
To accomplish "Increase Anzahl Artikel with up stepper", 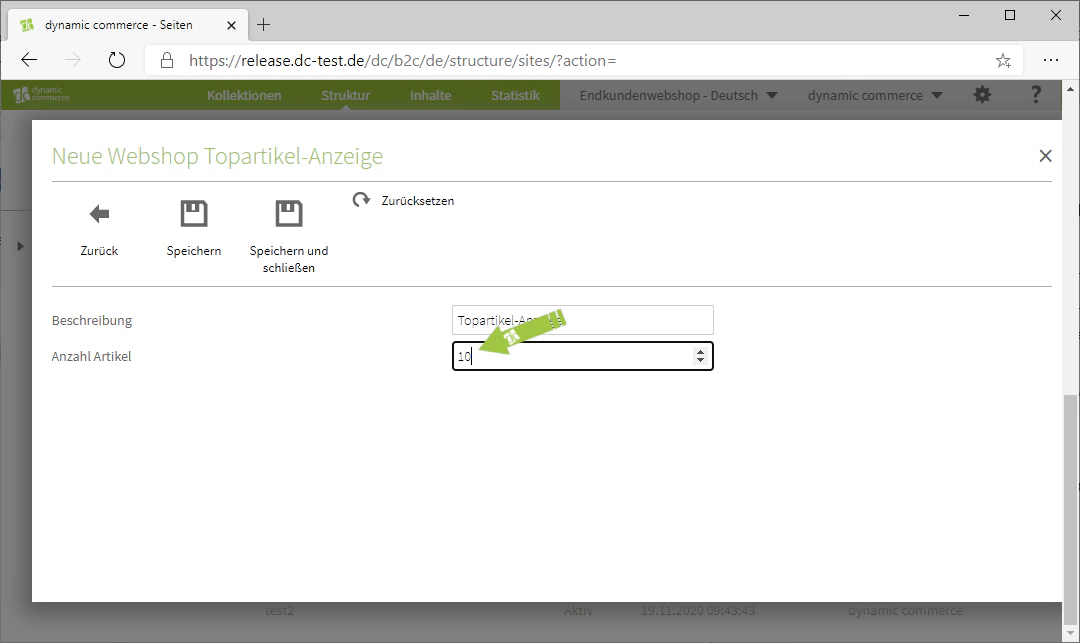I will pos(700,351).
